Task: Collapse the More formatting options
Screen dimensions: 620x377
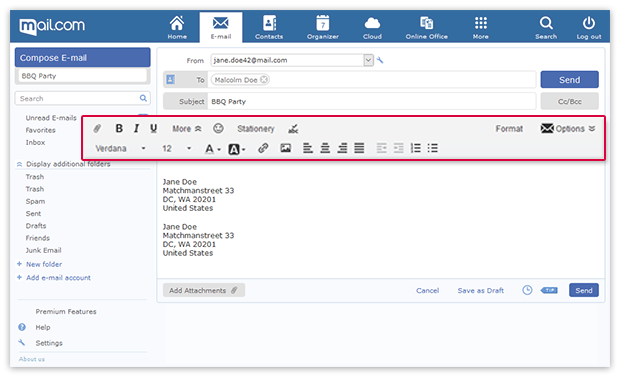Action: pyautogui.click(x=187, y=129)
